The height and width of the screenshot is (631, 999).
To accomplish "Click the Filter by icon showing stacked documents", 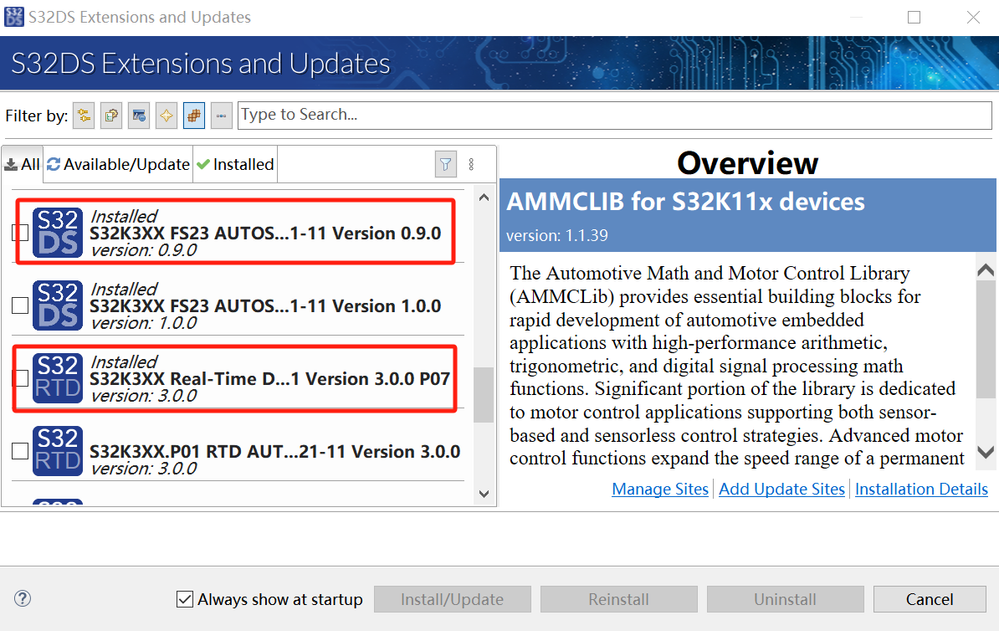I will tap(111, 115).
